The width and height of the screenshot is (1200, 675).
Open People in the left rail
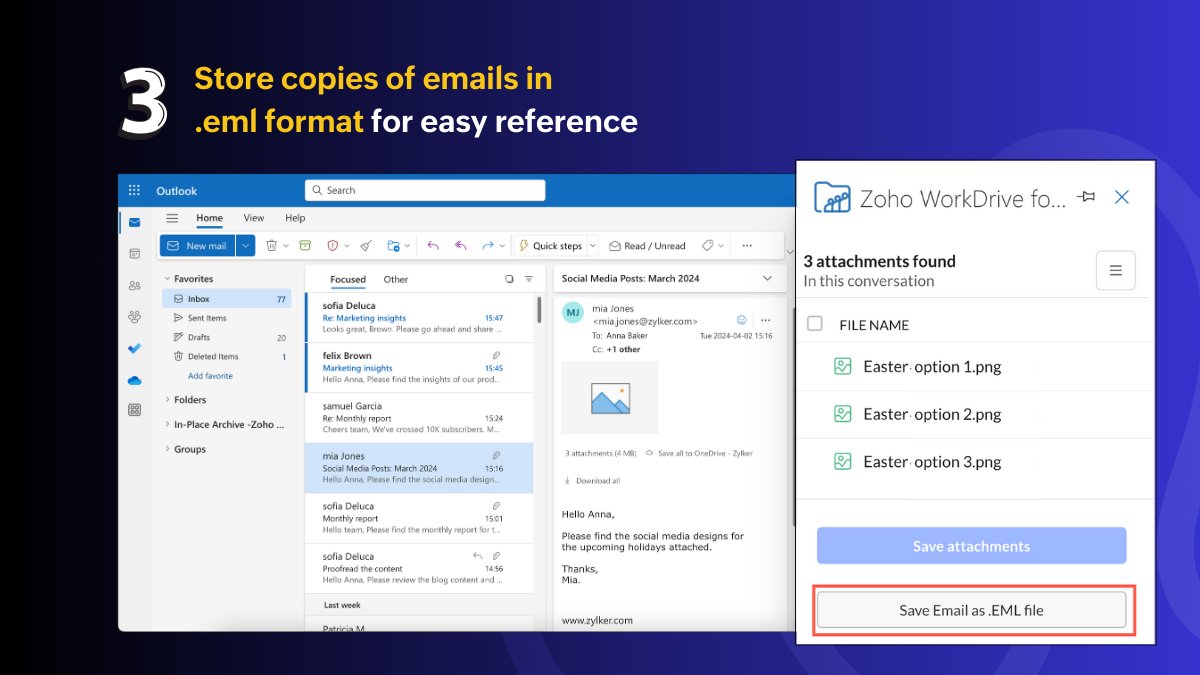tap(134, 285)
